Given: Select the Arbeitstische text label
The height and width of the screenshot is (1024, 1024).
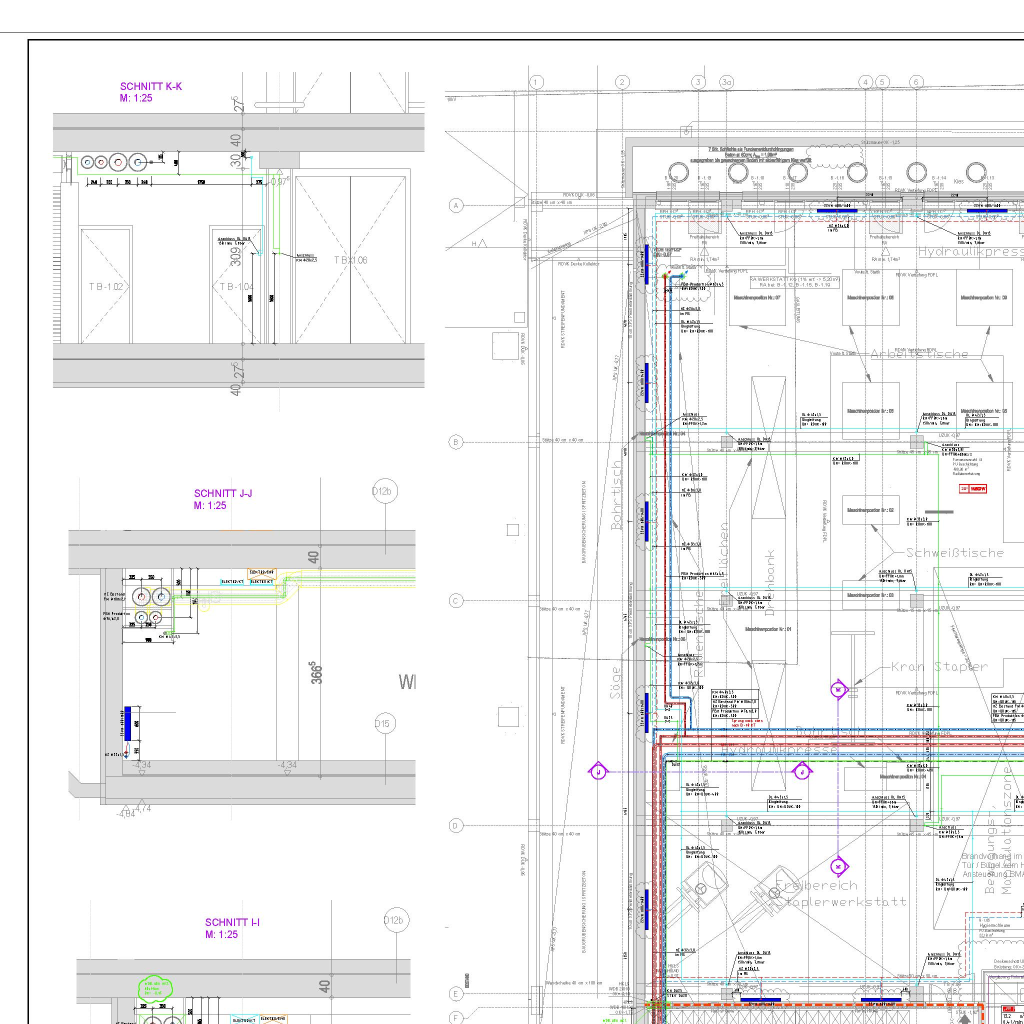Looking at the screenshot, I should [x=918, y=354].
